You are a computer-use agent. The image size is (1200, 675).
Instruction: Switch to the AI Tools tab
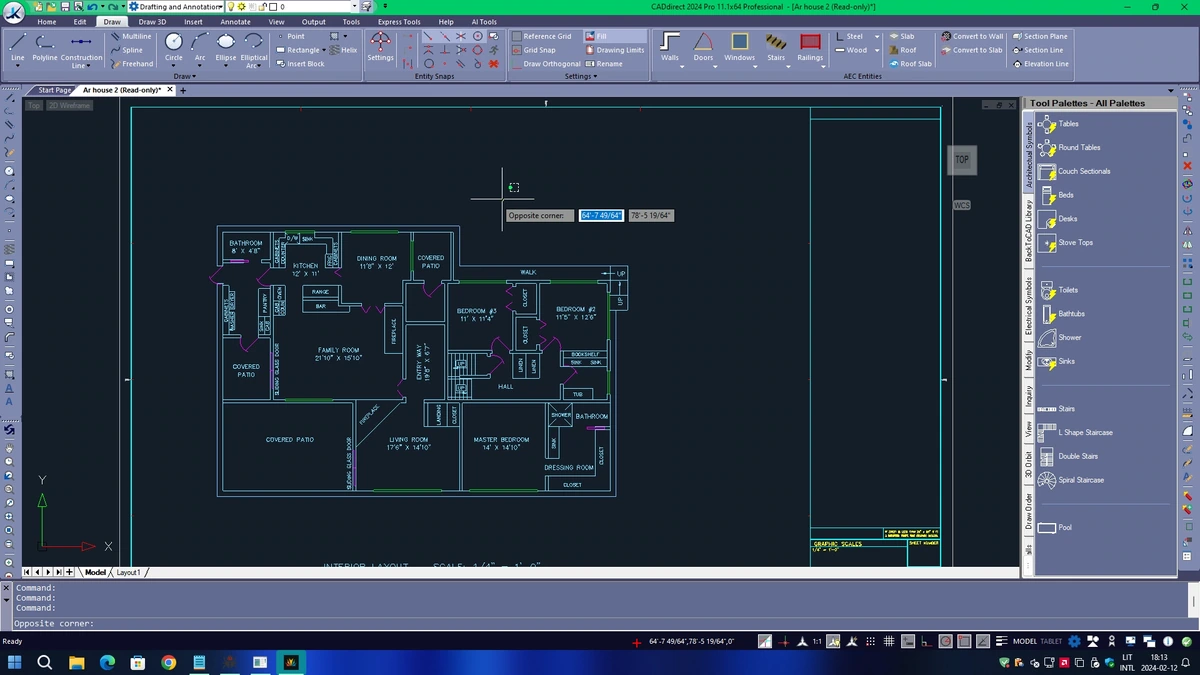(484, 21)
